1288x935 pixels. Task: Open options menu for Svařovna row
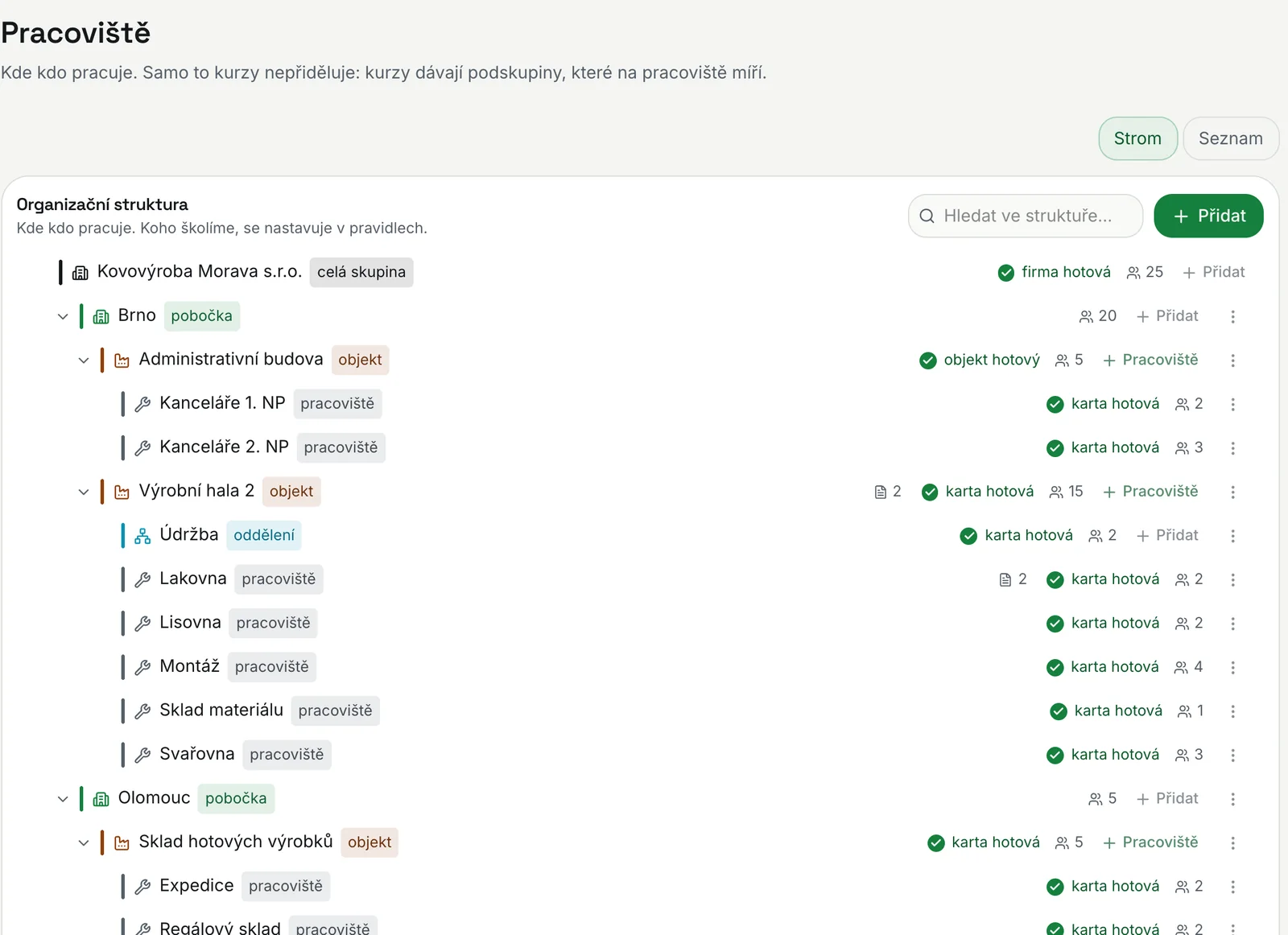click(1232, 755)
